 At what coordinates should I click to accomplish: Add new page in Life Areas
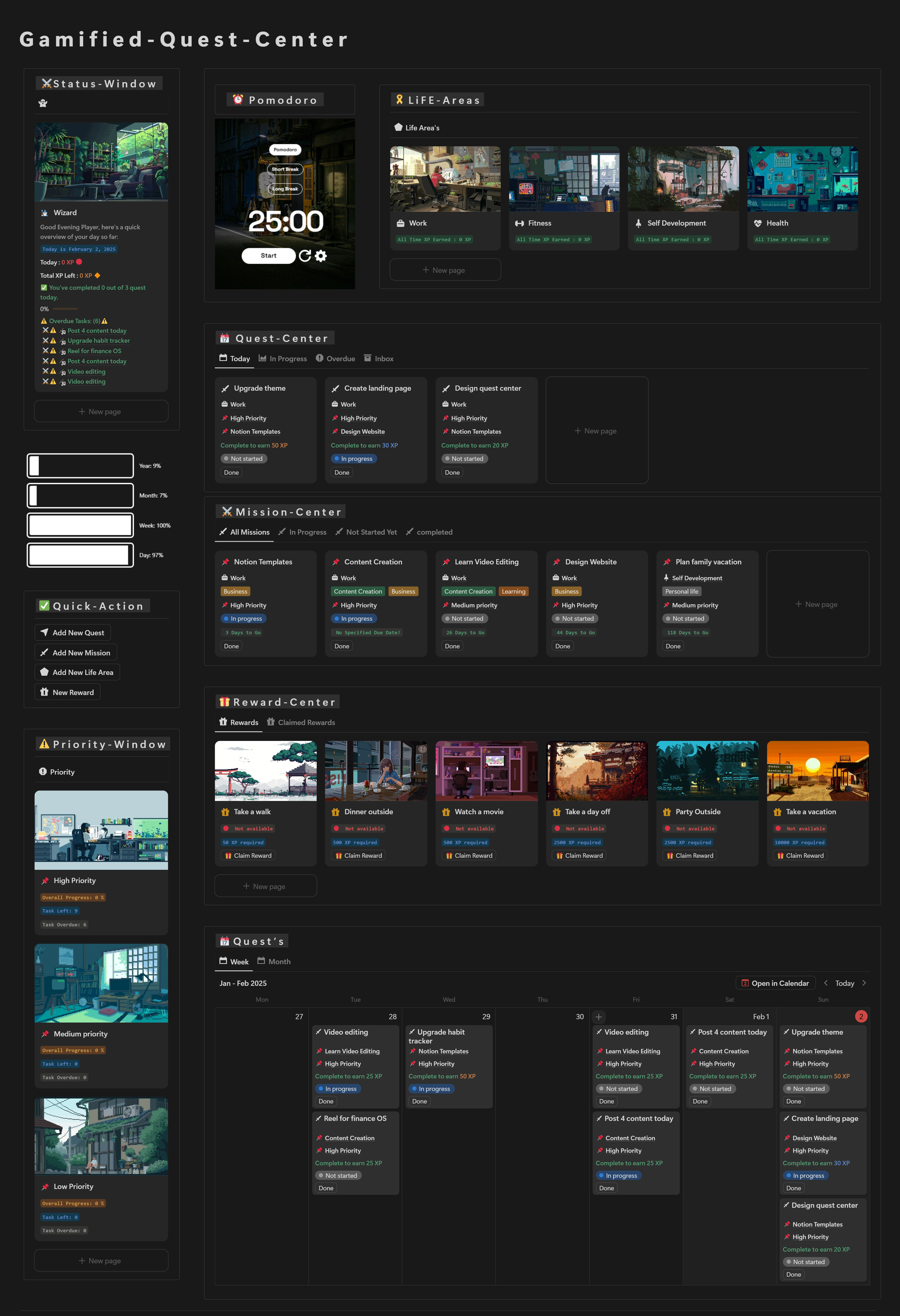tap(445, 270)
